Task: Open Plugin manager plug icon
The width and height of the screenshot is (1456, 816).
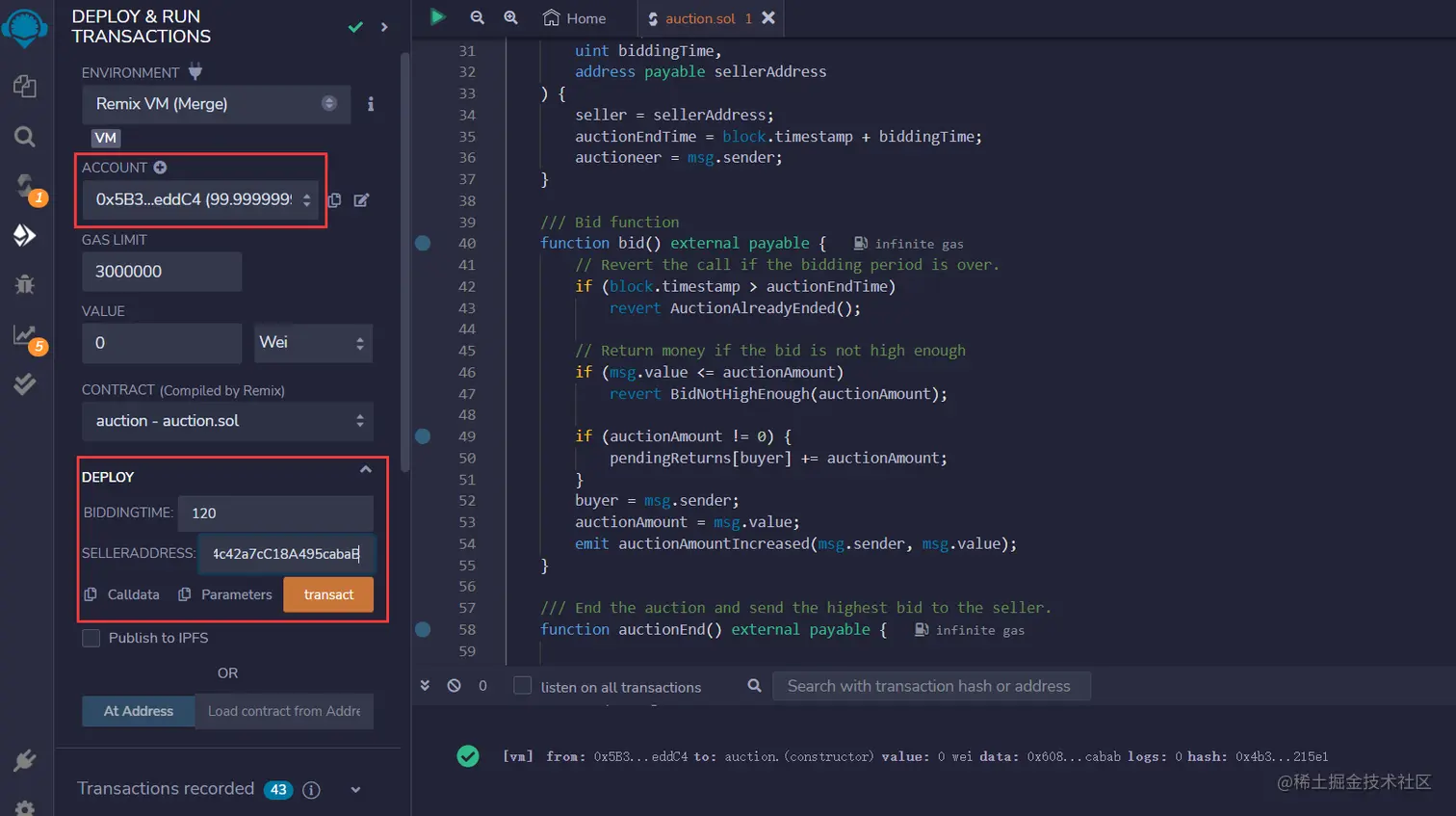Action: [x=25, y=761]
